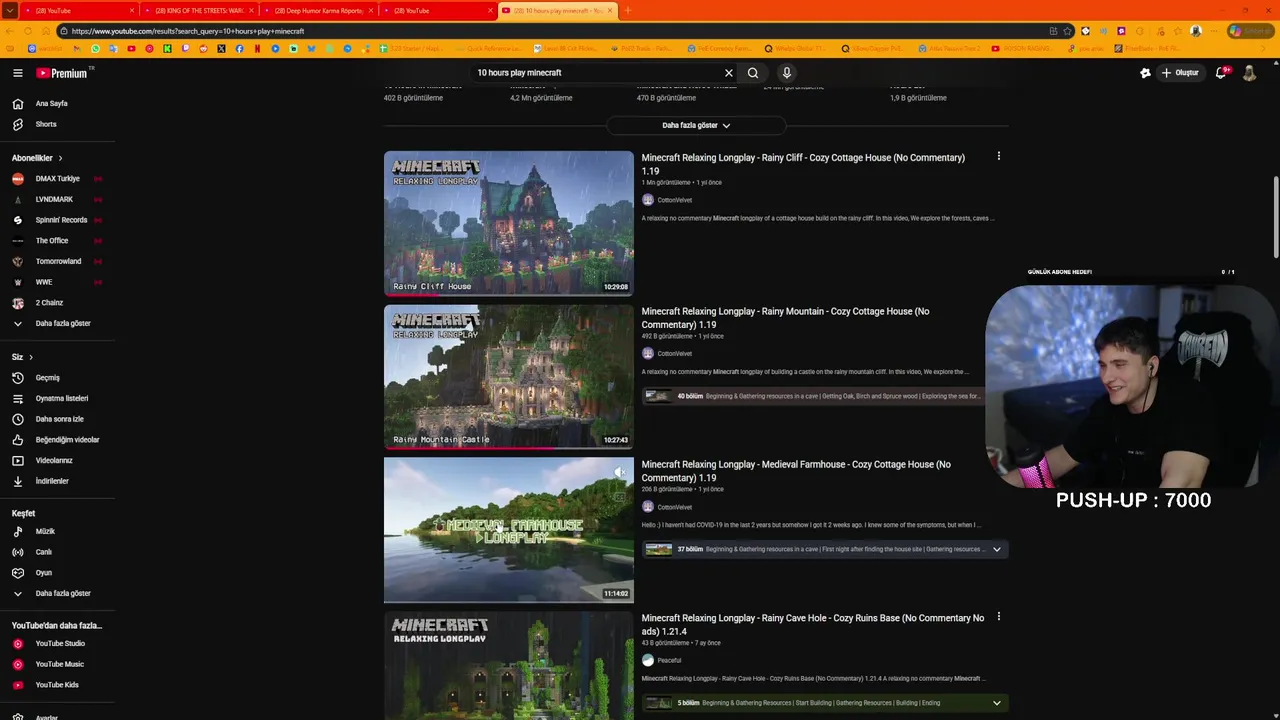Mute the Medieval Farmhouse preview

click(x=619, y=472)
